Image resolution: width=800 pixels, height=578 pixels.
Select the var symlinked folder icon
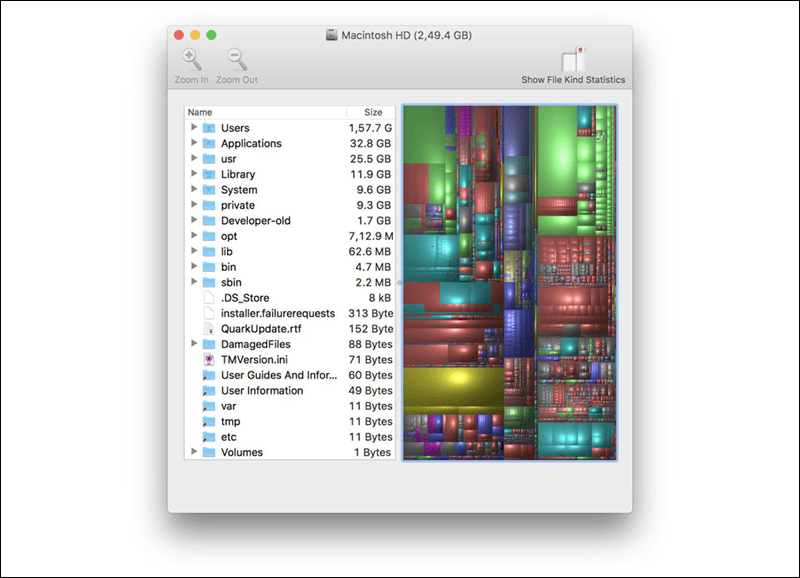(210, 406)
